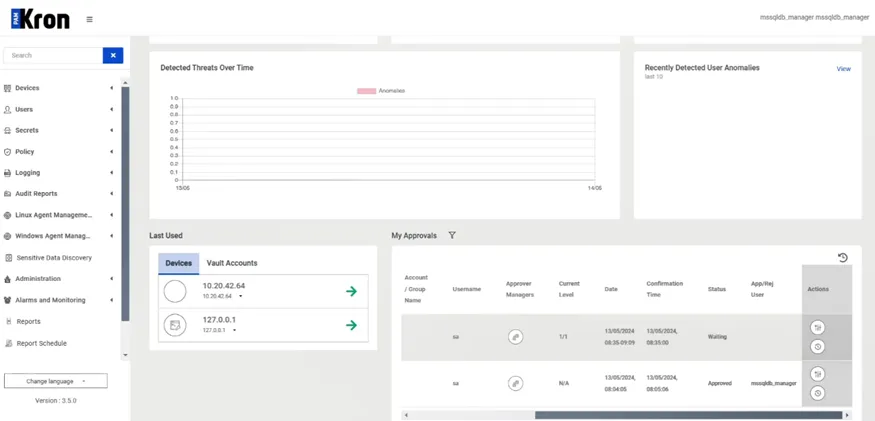Switch to the Vault Accounts tab
The height and width of the screenshot is (421, 875).
pyautogui.click(x=232, y=263)
